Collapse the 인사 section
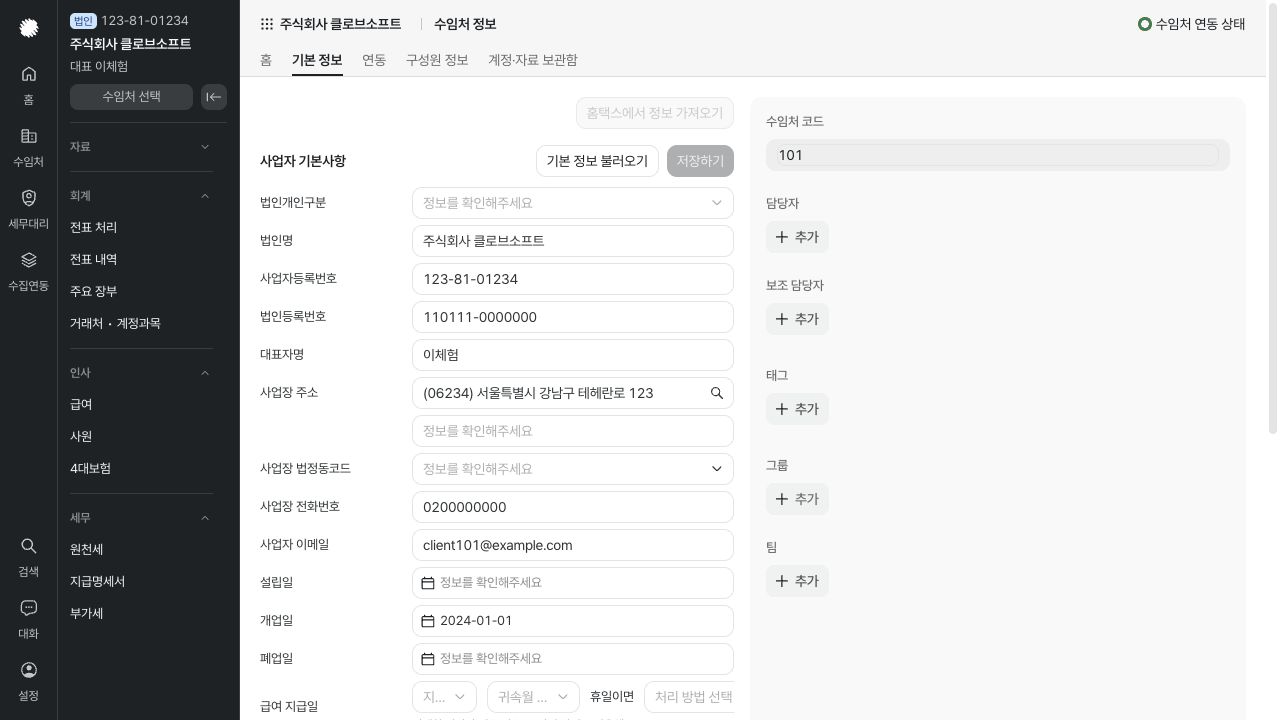1280x720 pixels. point(141,373)
